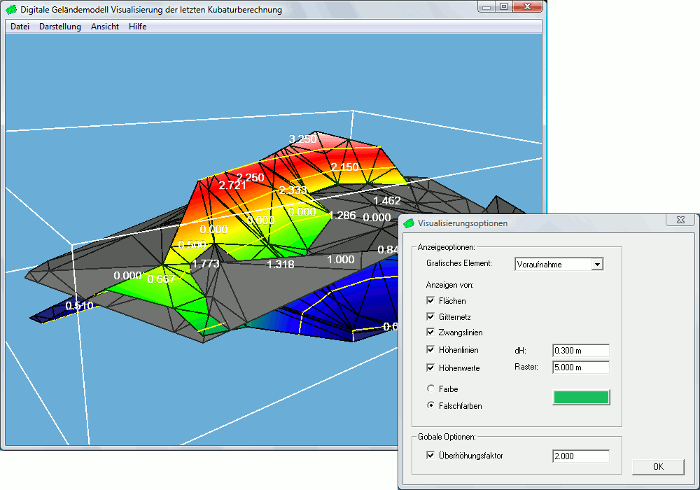Screen dimensions: 700x490
Task: Close the Visualisierungsoptionen dialog
Action: (x=680, y=217)
